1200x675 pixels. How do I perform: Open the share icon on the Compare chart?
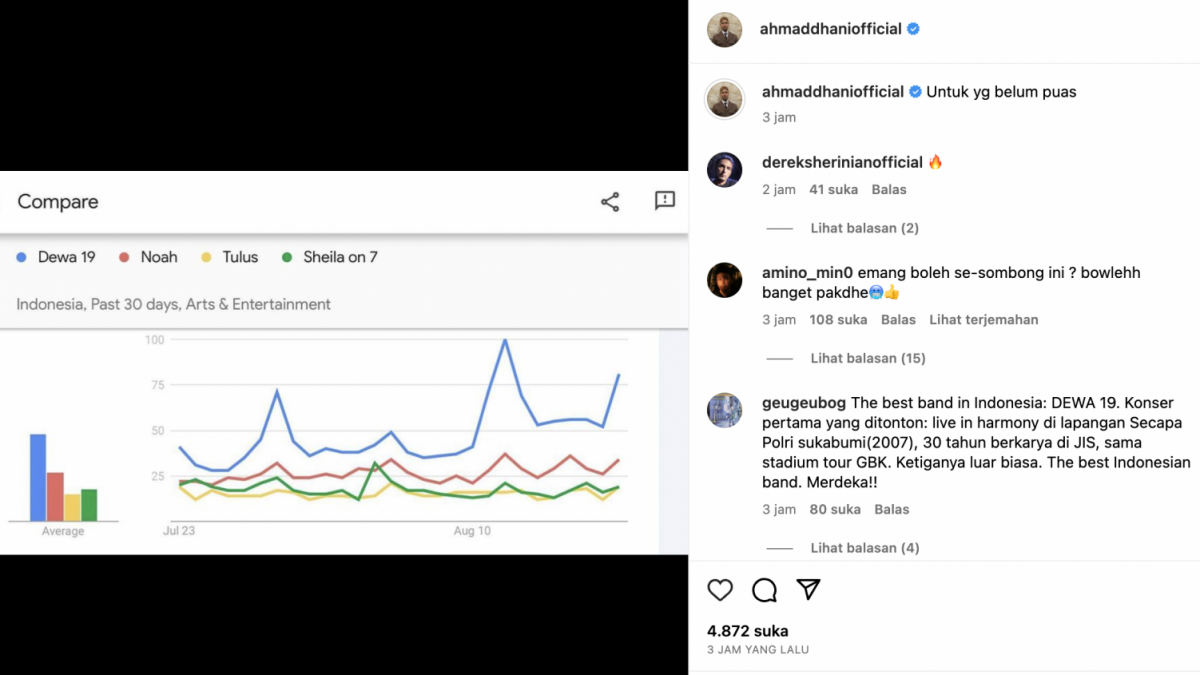[610, 201]
